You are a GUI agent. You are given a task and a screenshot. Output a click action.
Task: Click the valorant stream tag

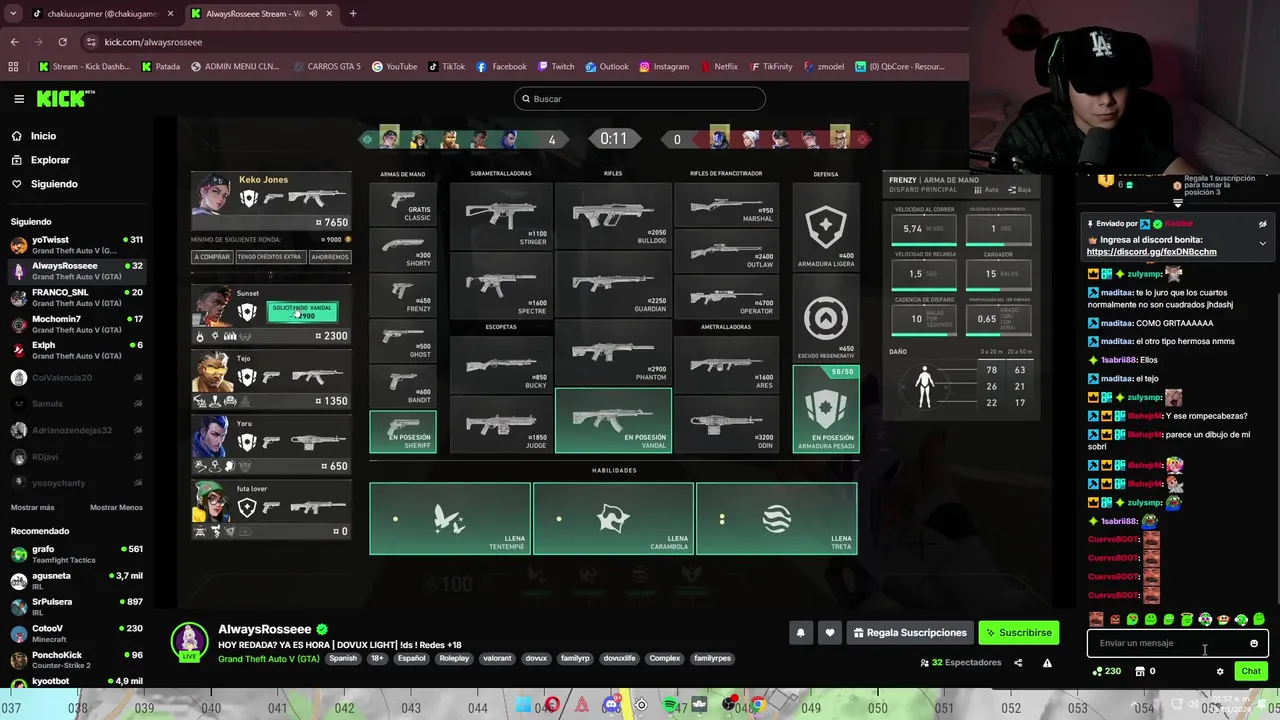coord(497,658)
